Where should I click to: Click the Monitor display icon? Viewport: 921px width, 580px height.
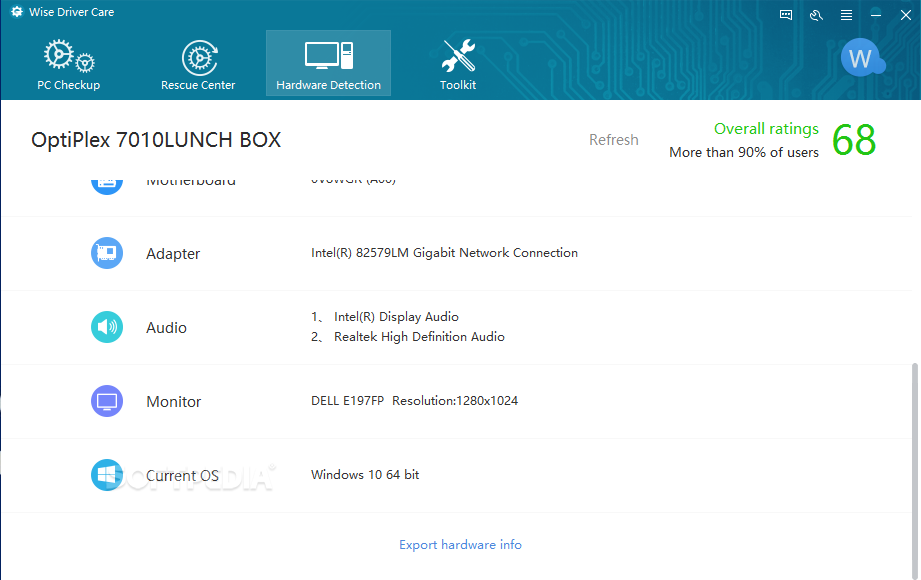[107, 401]
